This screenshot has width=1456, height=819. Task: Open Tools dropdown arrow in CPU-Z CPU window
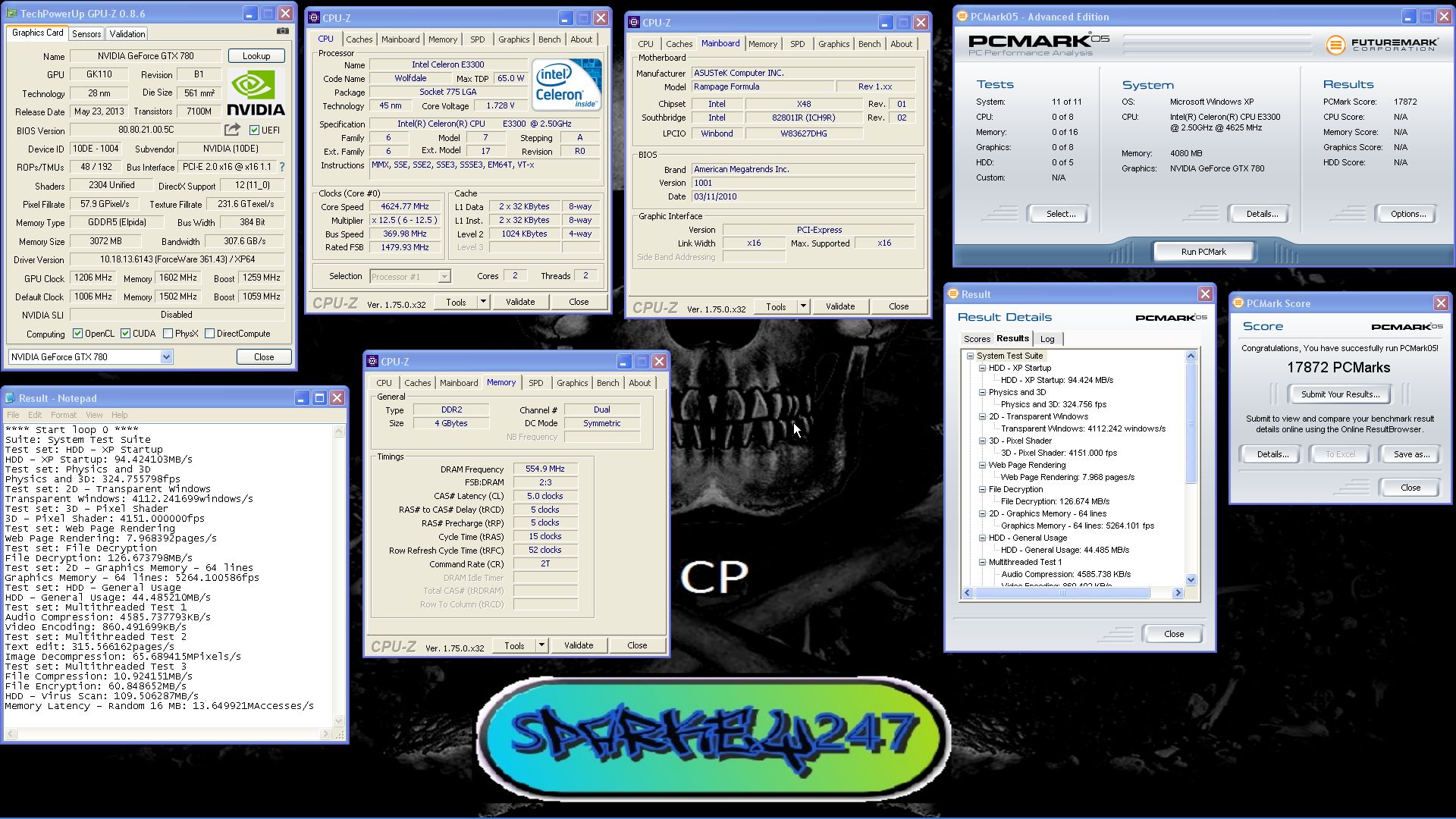(483, 302)
